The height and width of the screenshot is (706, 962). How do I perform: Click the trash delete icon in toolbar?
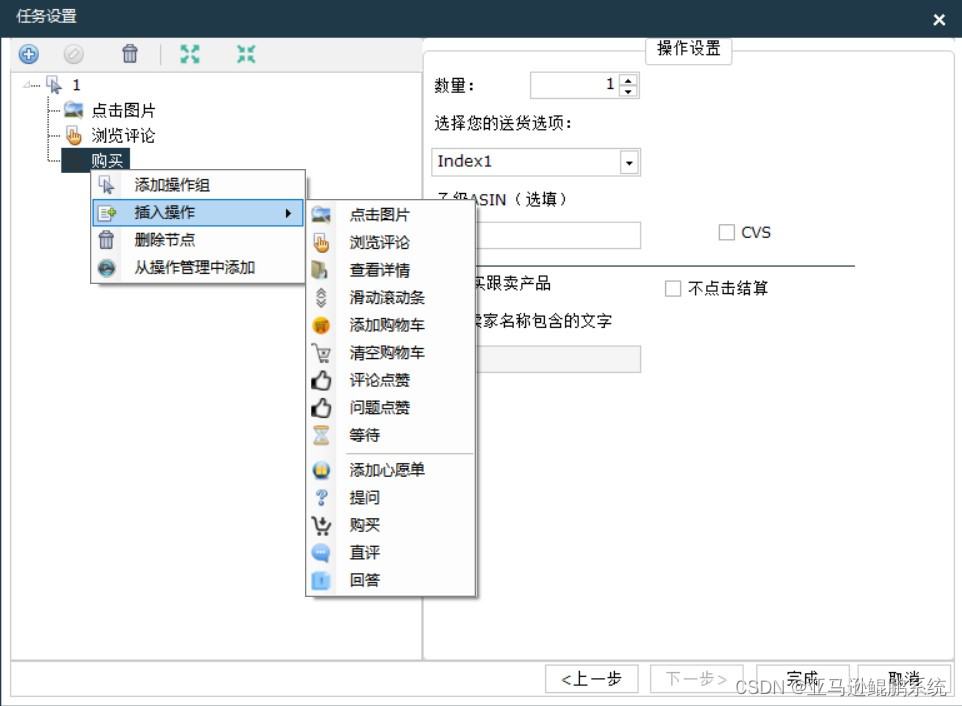coord(130,54)
